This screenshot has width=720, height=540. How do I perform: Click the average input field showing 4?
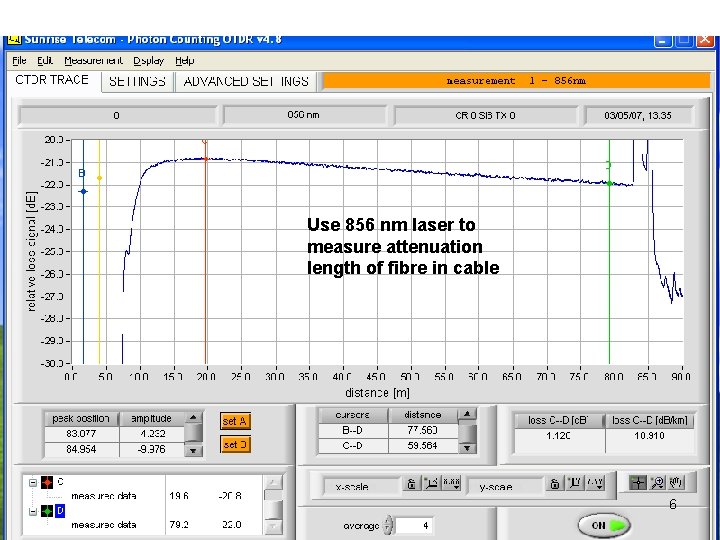coord(414,525)
